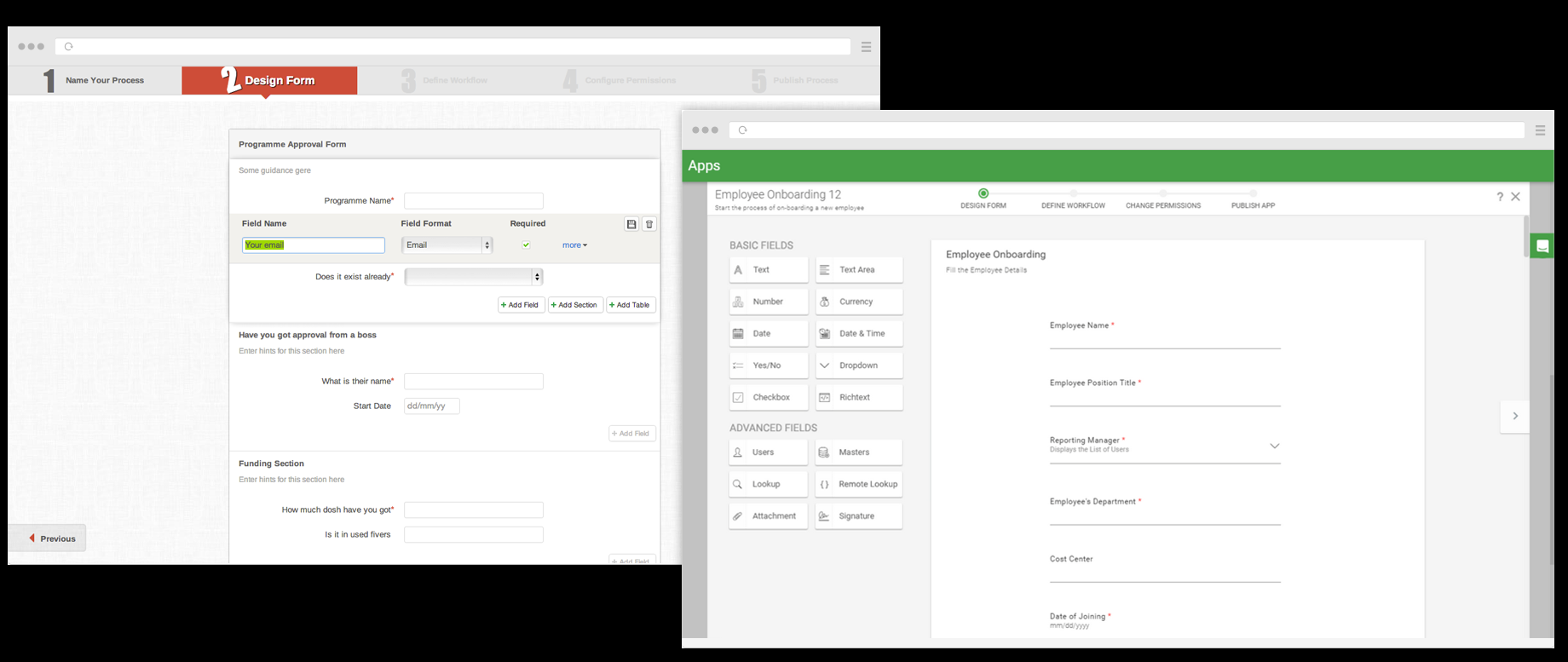Click the help question mark icon
Screen dimensions: 1568x662
pyautogui.click(x=1500, y=197)
